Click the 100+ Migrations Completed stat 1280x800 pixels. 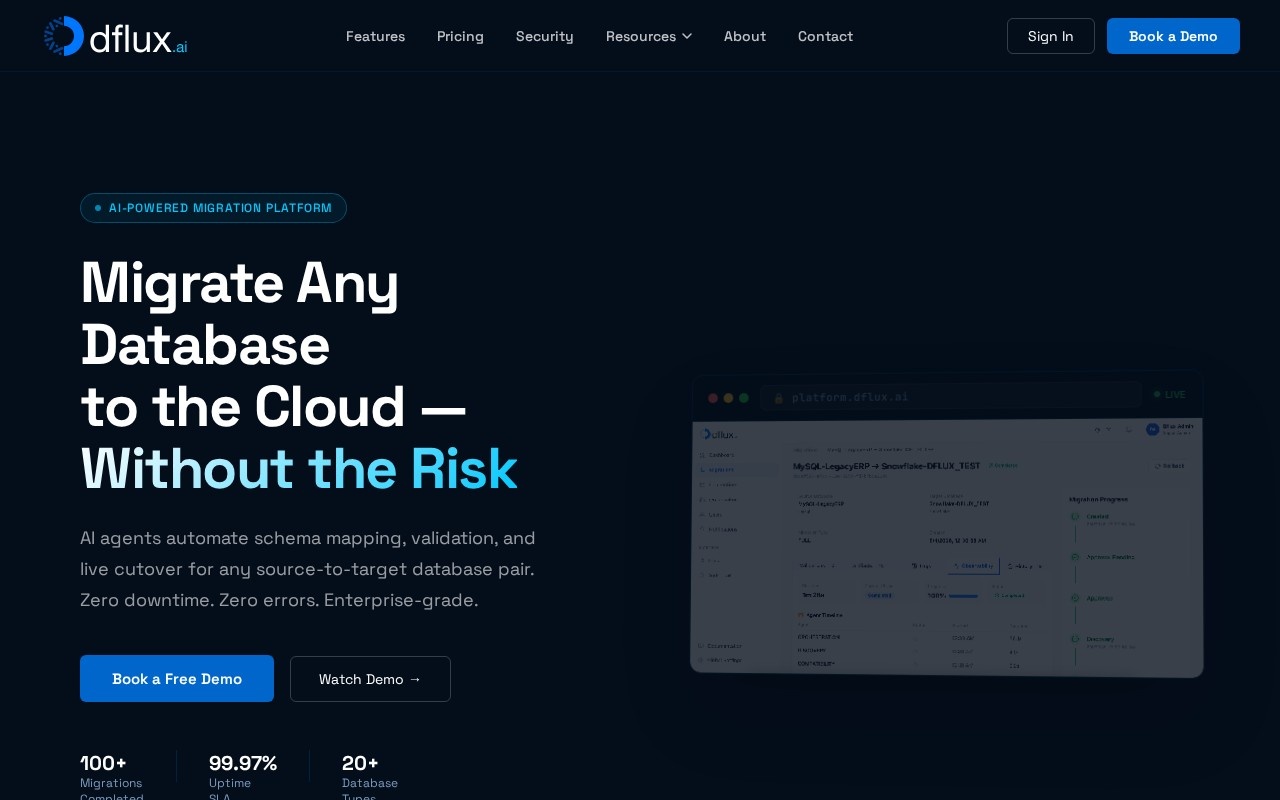(112, 776)
